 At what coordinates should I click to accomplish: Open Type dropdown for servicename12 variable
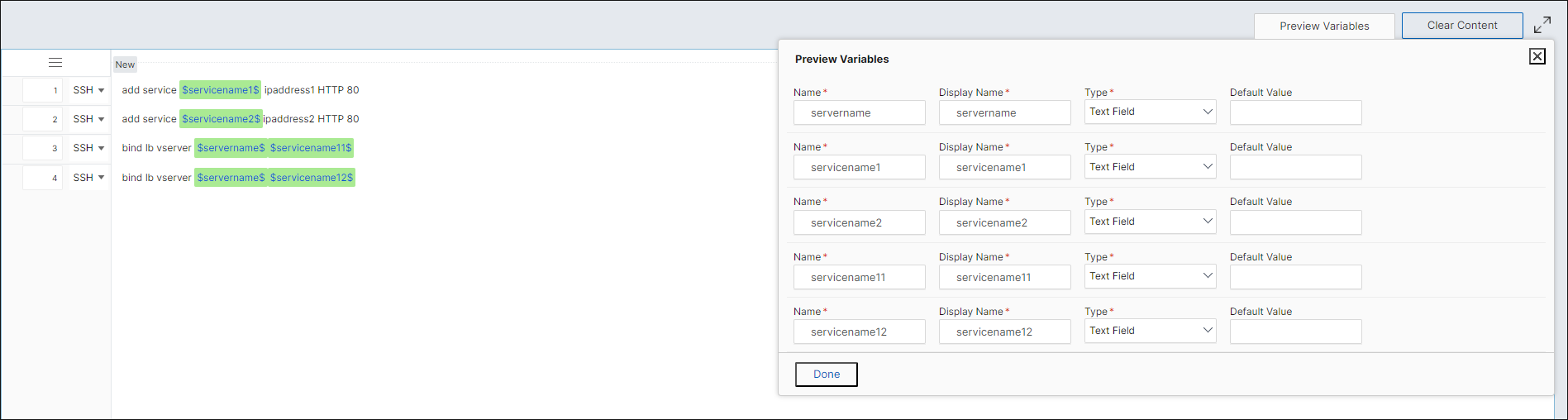[x=1151, y=331]
